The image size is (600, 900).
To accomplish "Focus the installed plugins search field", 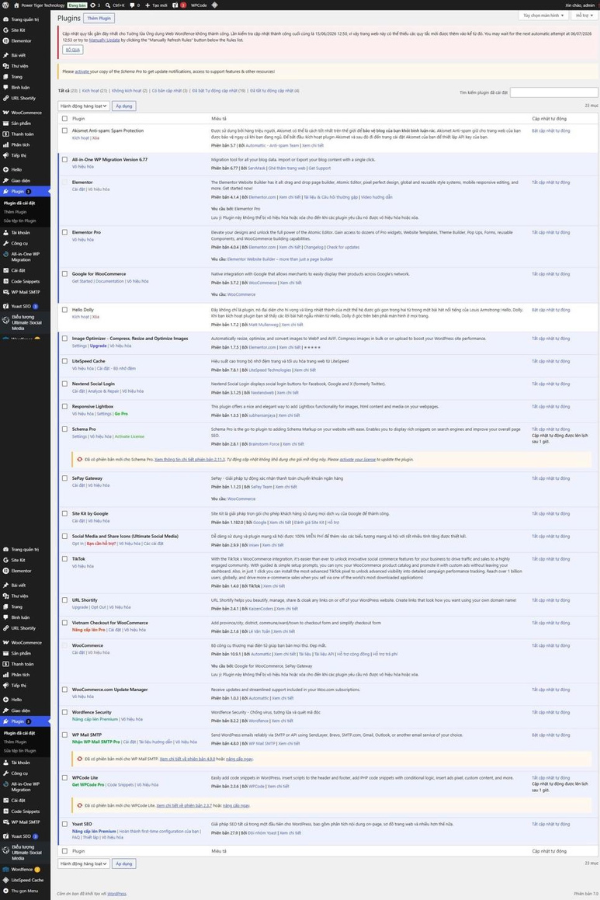I will 553,92.
